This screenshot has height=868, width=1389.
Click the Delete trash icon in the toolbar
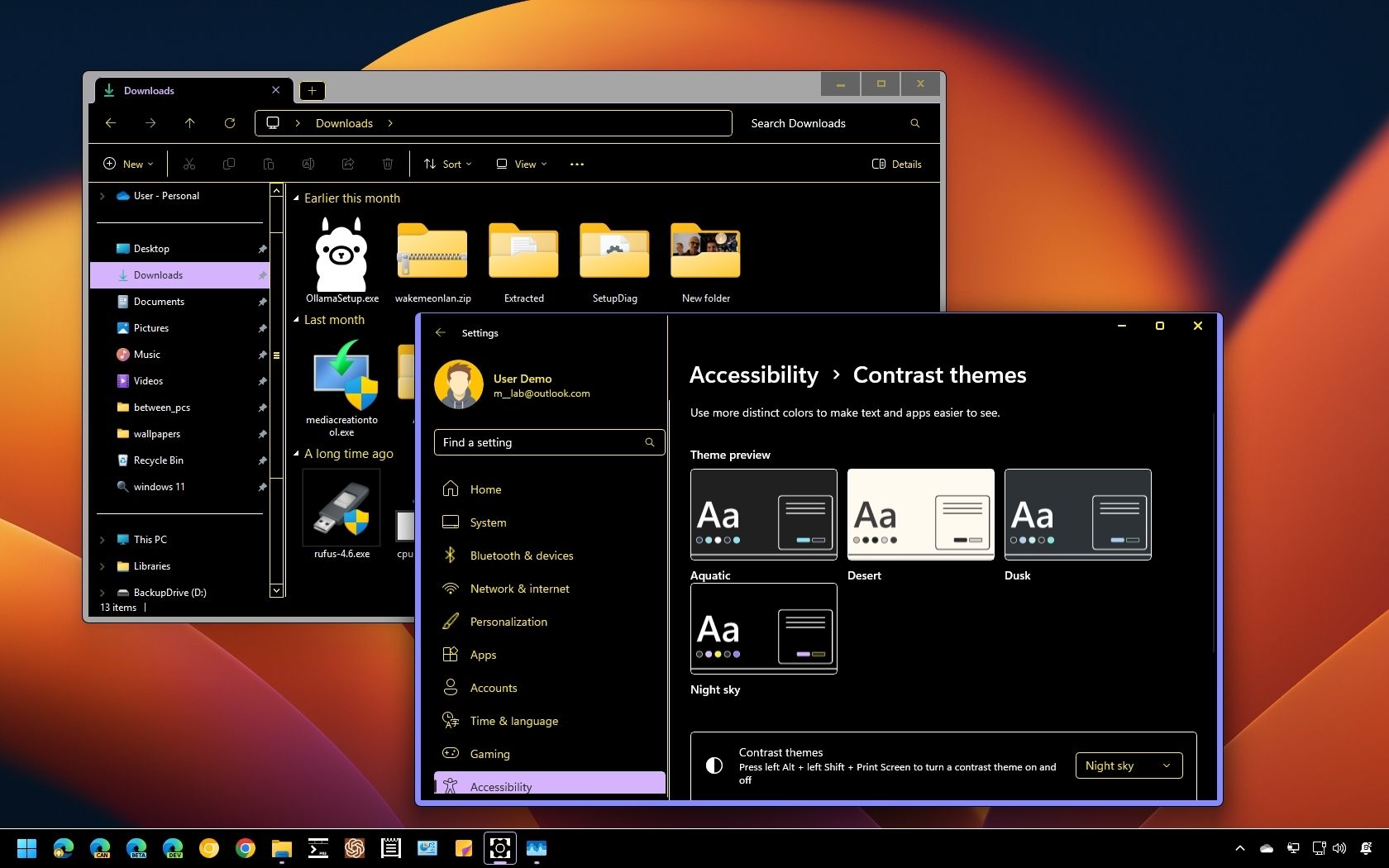click(388, 164)
